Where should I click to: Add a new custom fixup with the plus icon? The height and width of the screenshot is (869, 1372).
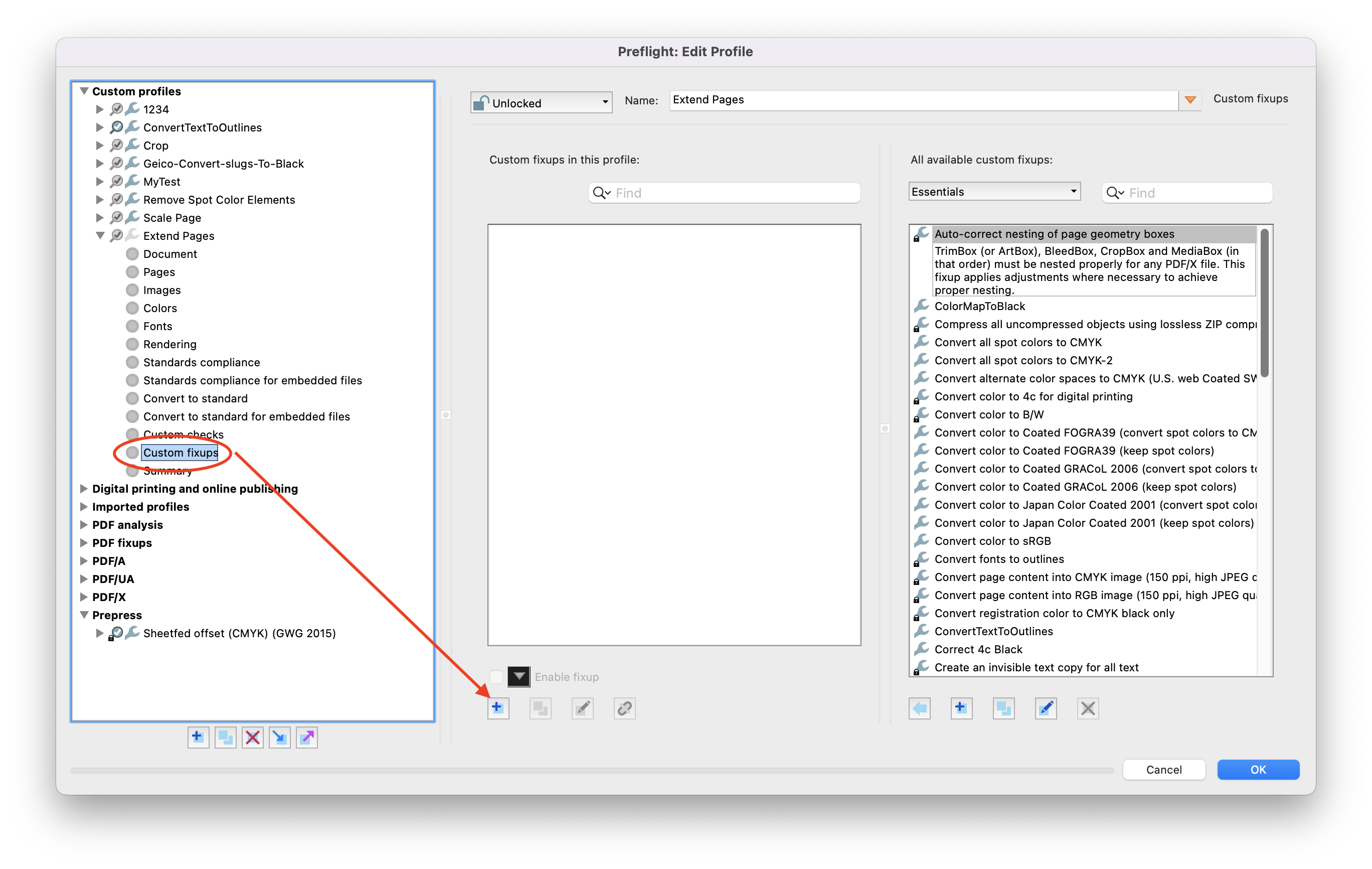pos(497,708)
